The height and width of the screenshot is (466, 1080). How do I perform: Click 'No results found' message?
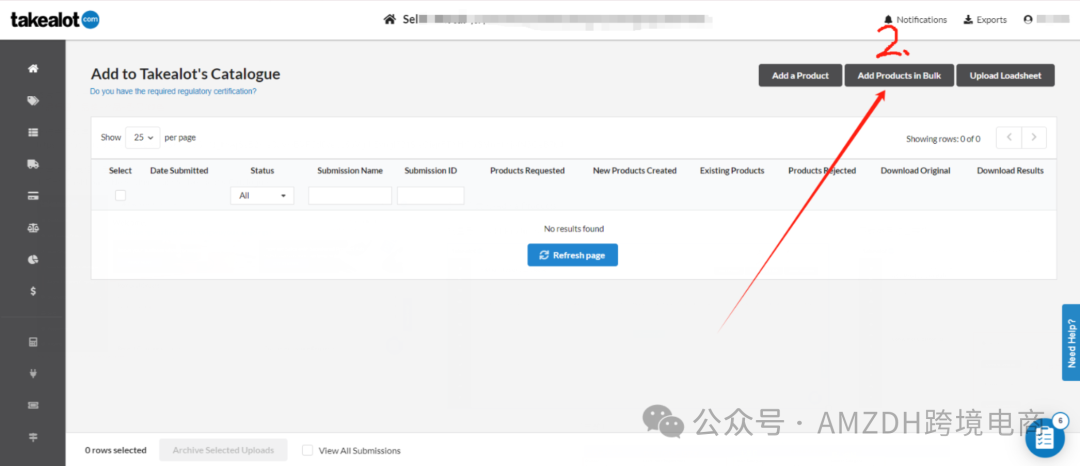(x=574, y=229)
